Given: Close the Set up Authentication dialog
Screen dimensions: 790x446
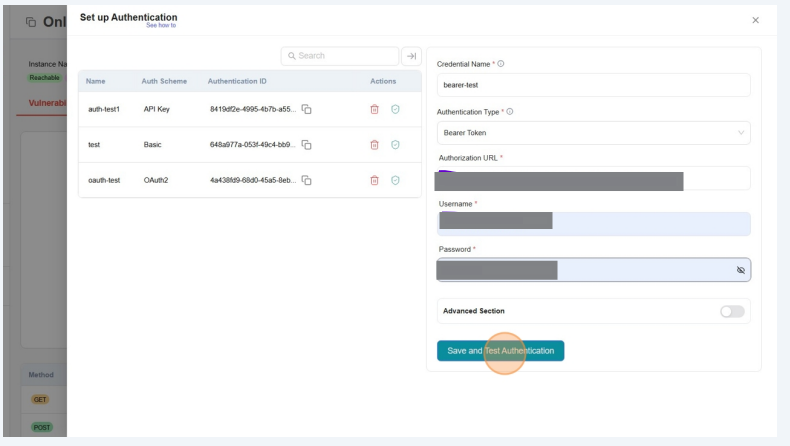Looking at the screenshot, I should (755, 20).
